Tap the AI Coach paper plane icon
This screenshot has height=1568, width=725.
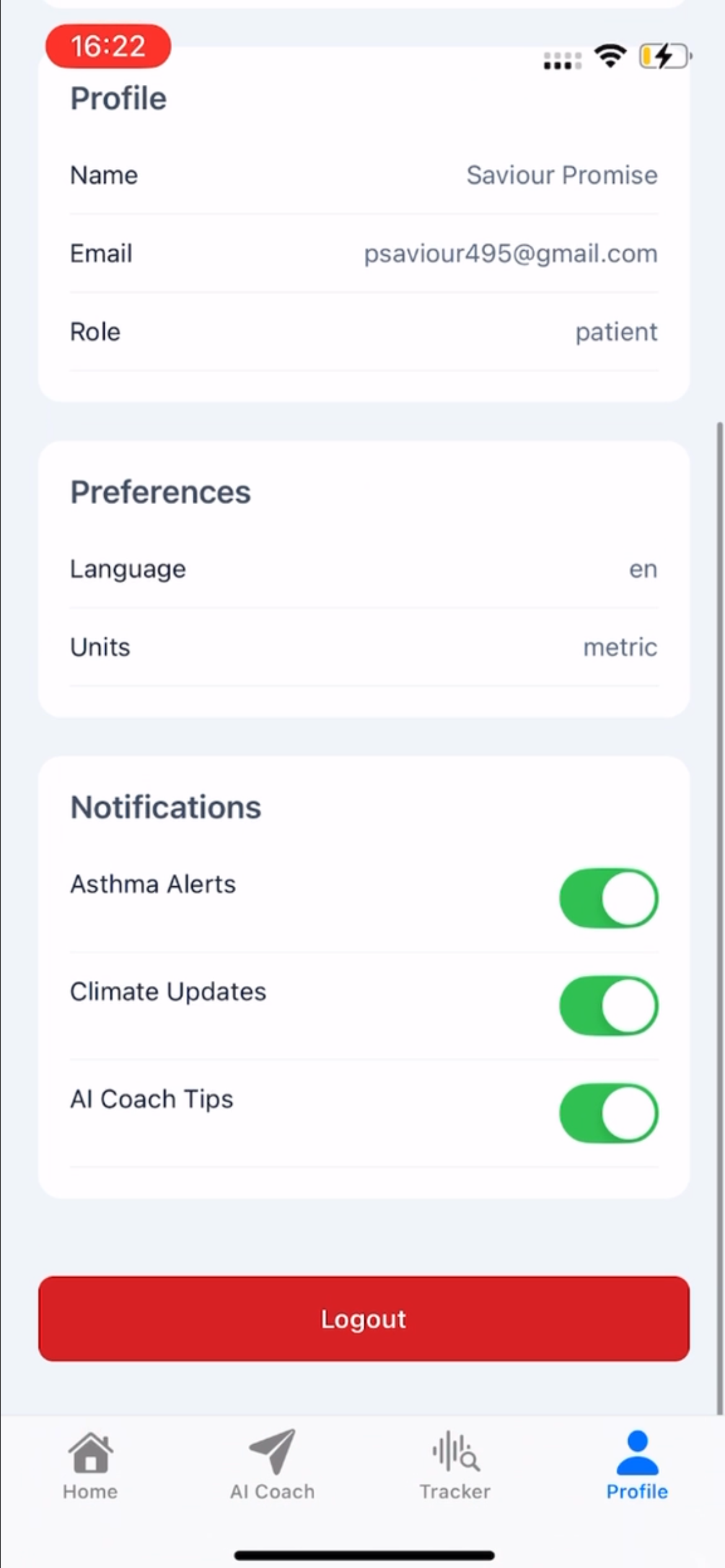click(x=273, y=1452)
